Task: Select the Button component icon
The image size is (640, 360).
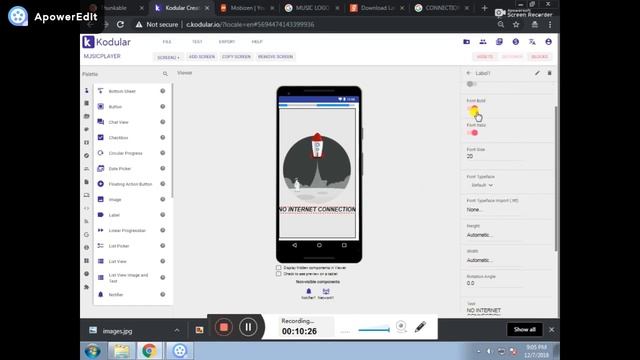Action: (100, 107)
